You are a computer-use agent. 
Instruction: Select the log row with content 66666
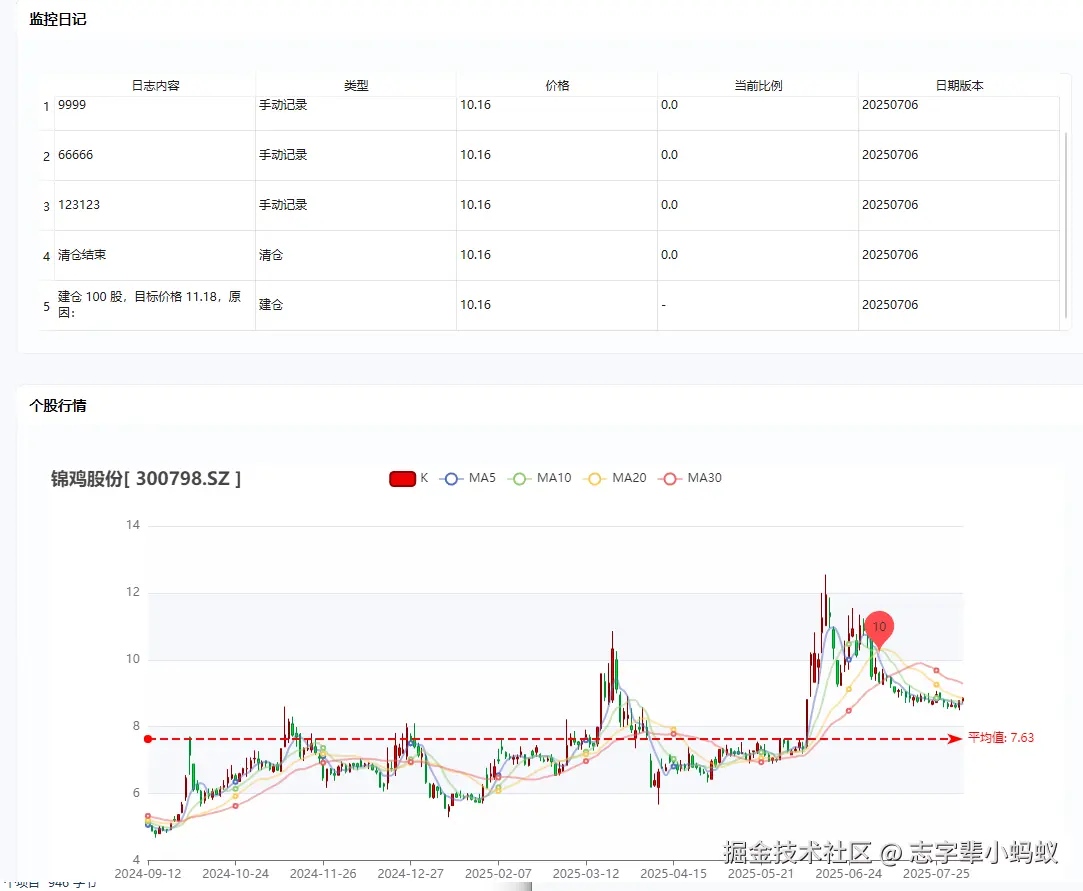pos(549,155)
